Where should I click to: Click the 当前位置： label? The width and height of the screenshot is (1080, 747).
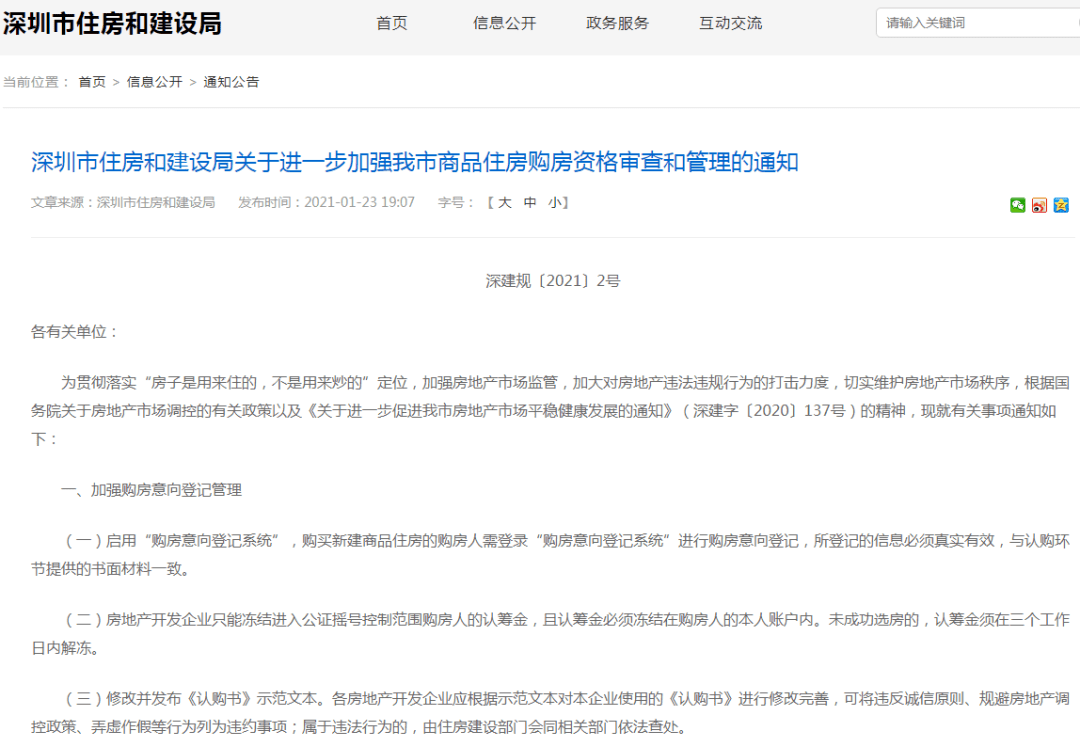tap(37, 82)
